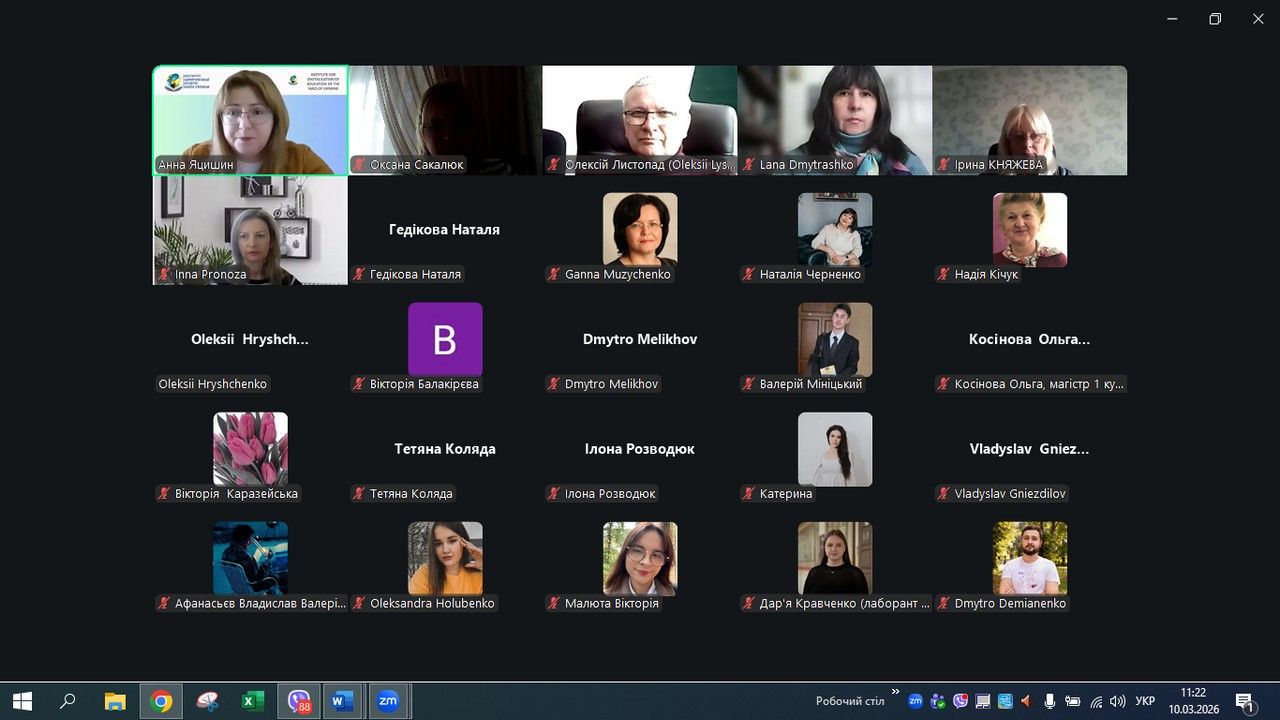This screenshot has width=1280, height=720.
Task: Click the muted mic icon beside Lana Dmytrashko
Action: pos(749,164)
